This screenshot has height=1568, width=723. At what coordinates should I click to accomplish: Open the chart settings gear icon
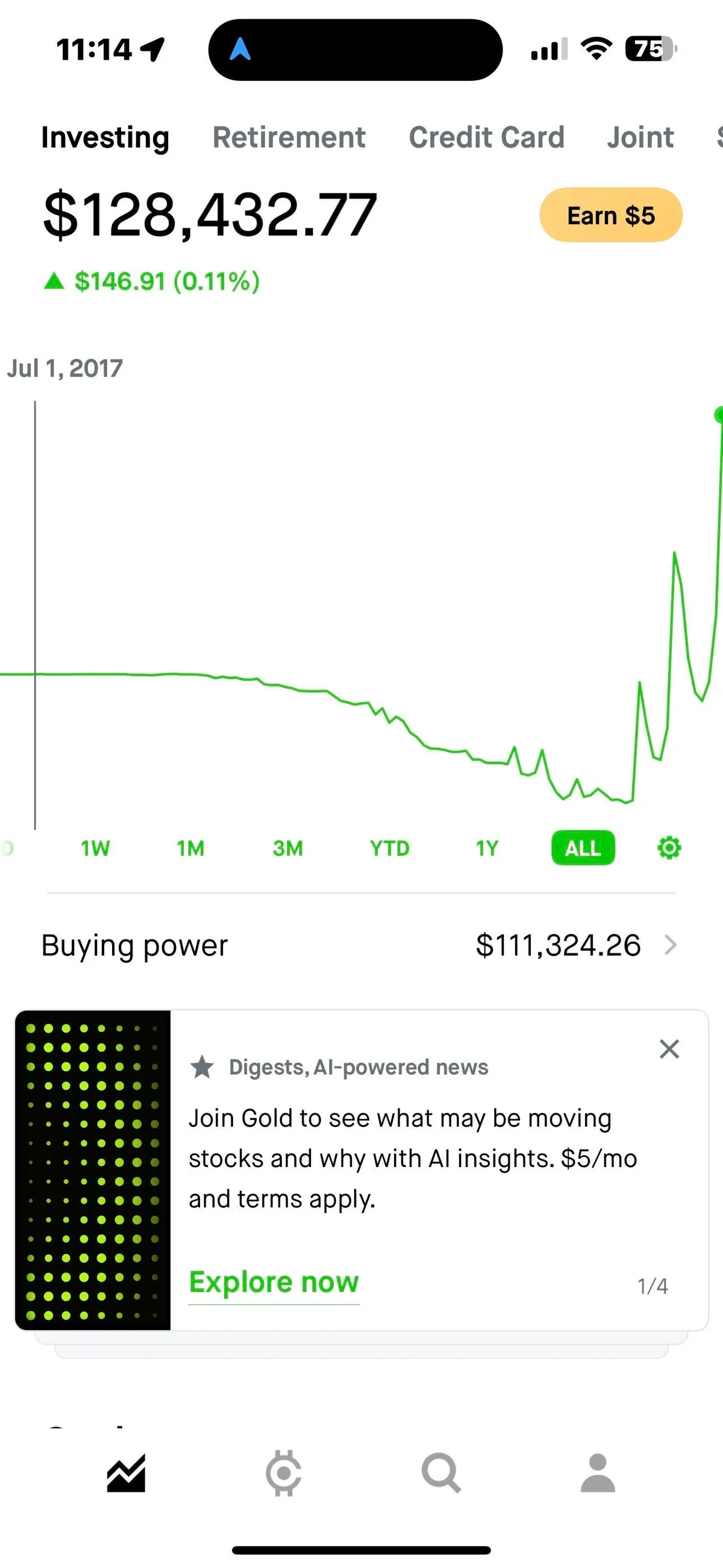tap(669, 848)
